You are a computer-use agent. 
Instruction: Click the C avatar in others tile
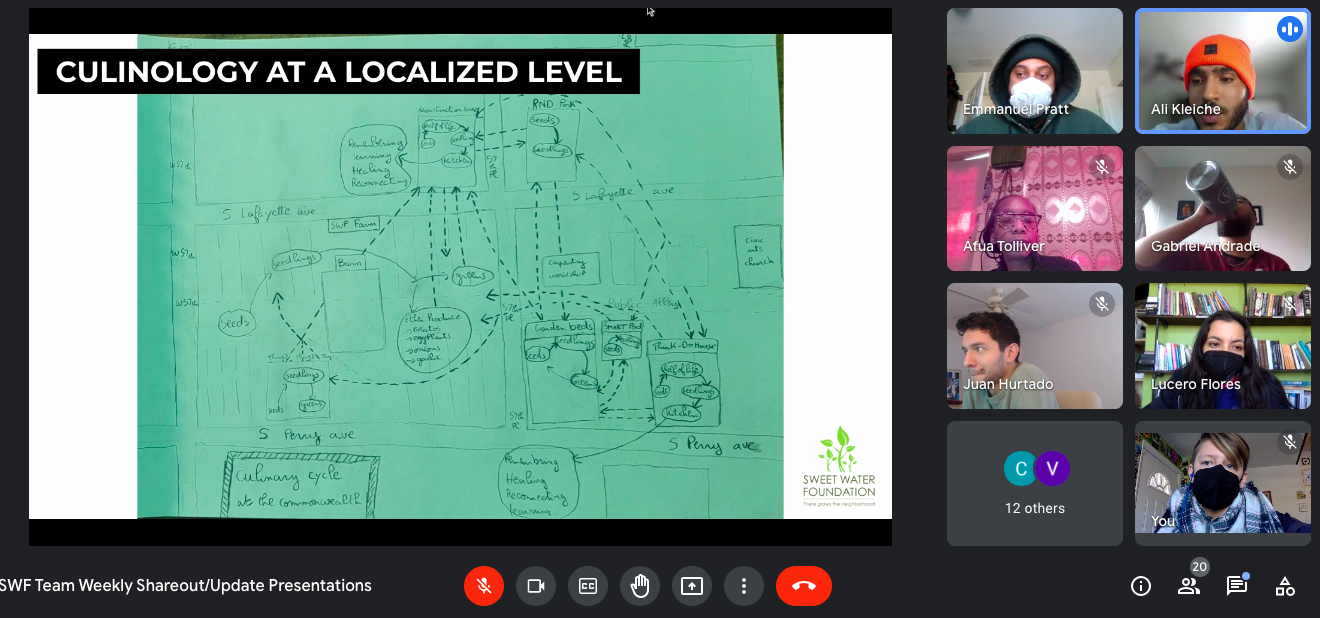click(x=1021, y=468)
